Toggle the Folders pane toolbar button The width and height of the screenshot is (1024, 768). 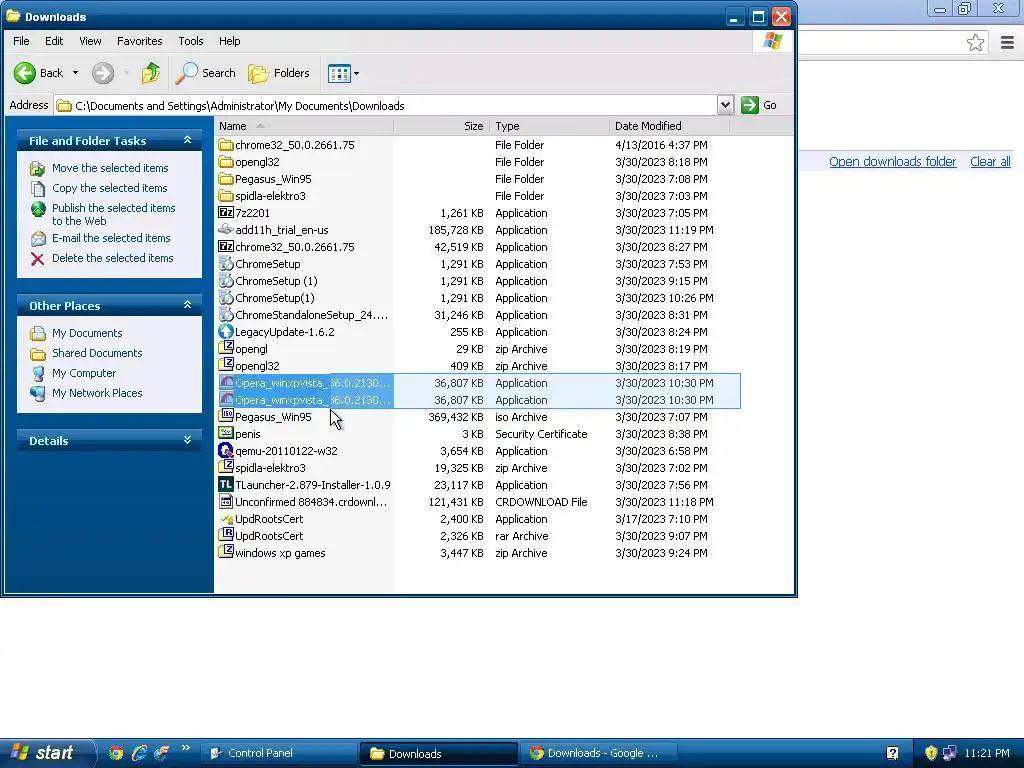coord(279,73)
